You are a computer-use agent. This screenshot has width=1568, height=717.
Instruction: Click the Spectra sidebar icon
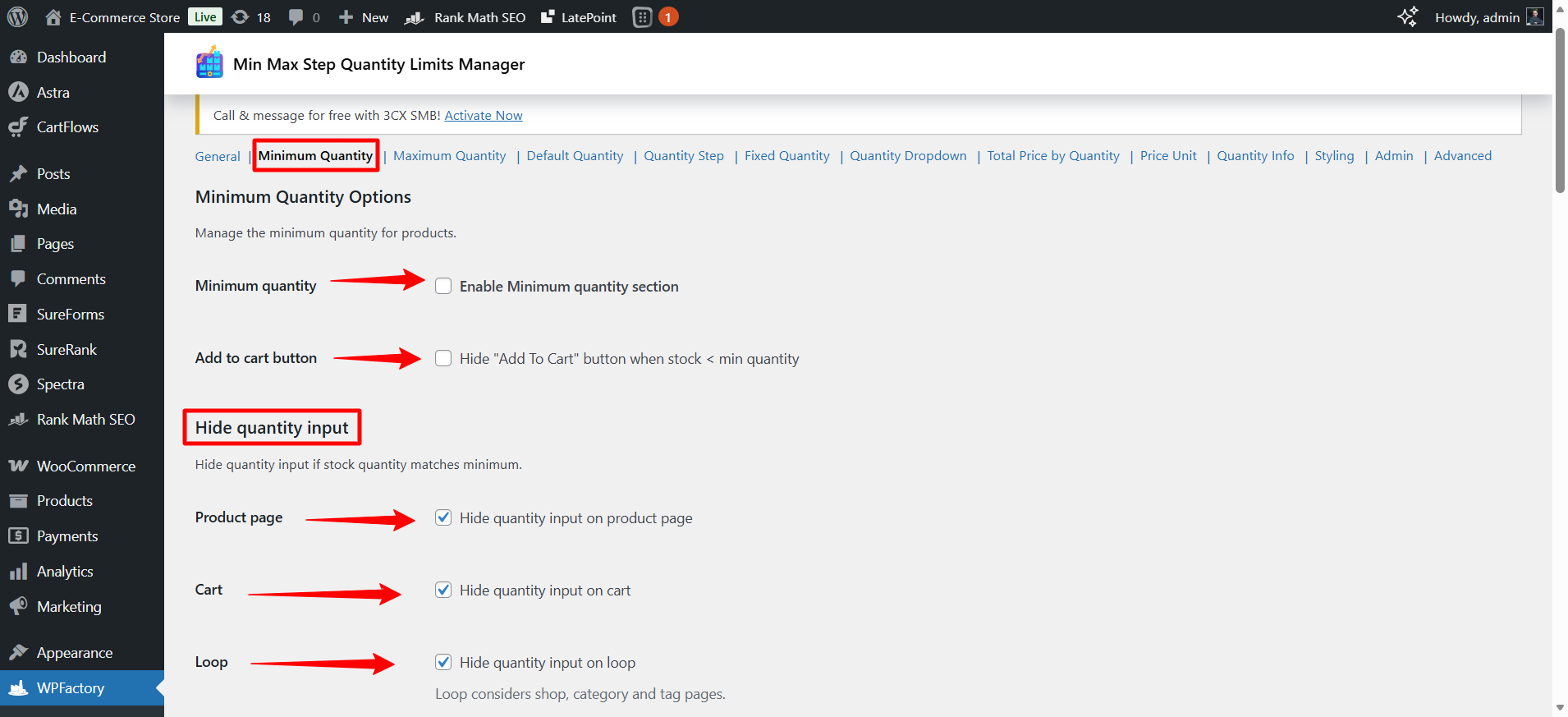[x=18, y=384]
